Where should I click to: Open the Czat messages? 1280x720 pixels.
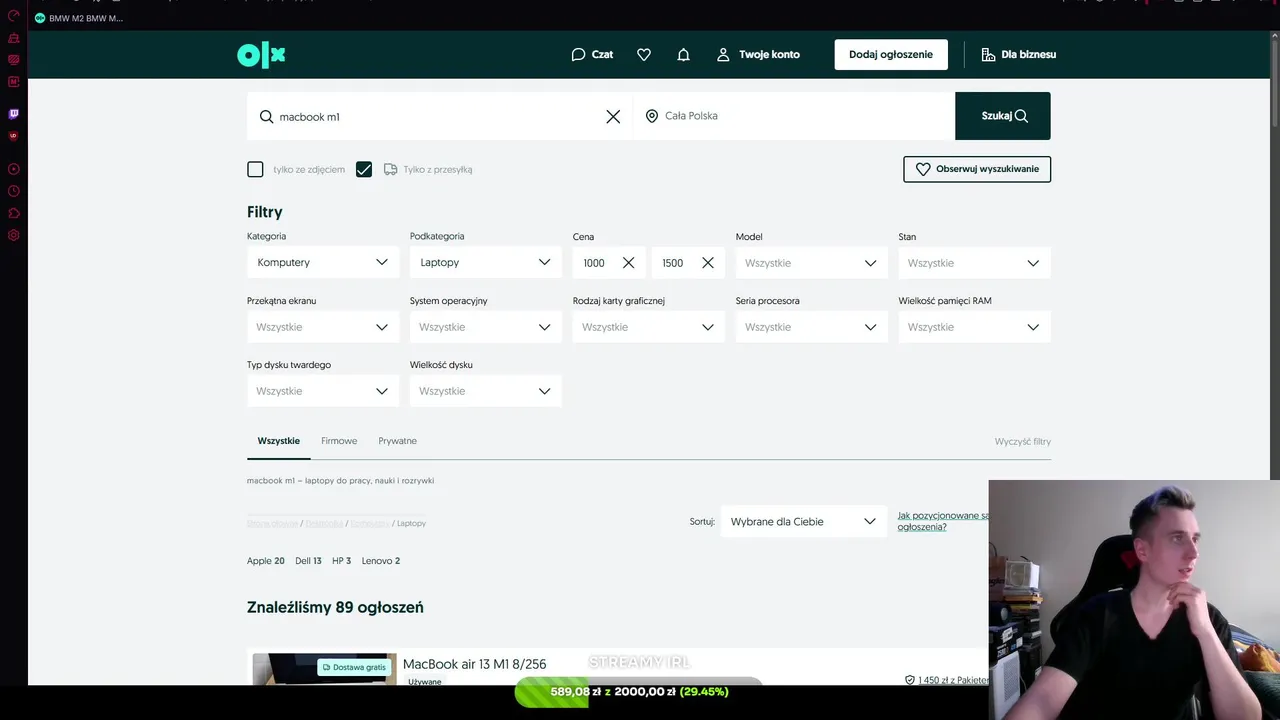(592, 55)
